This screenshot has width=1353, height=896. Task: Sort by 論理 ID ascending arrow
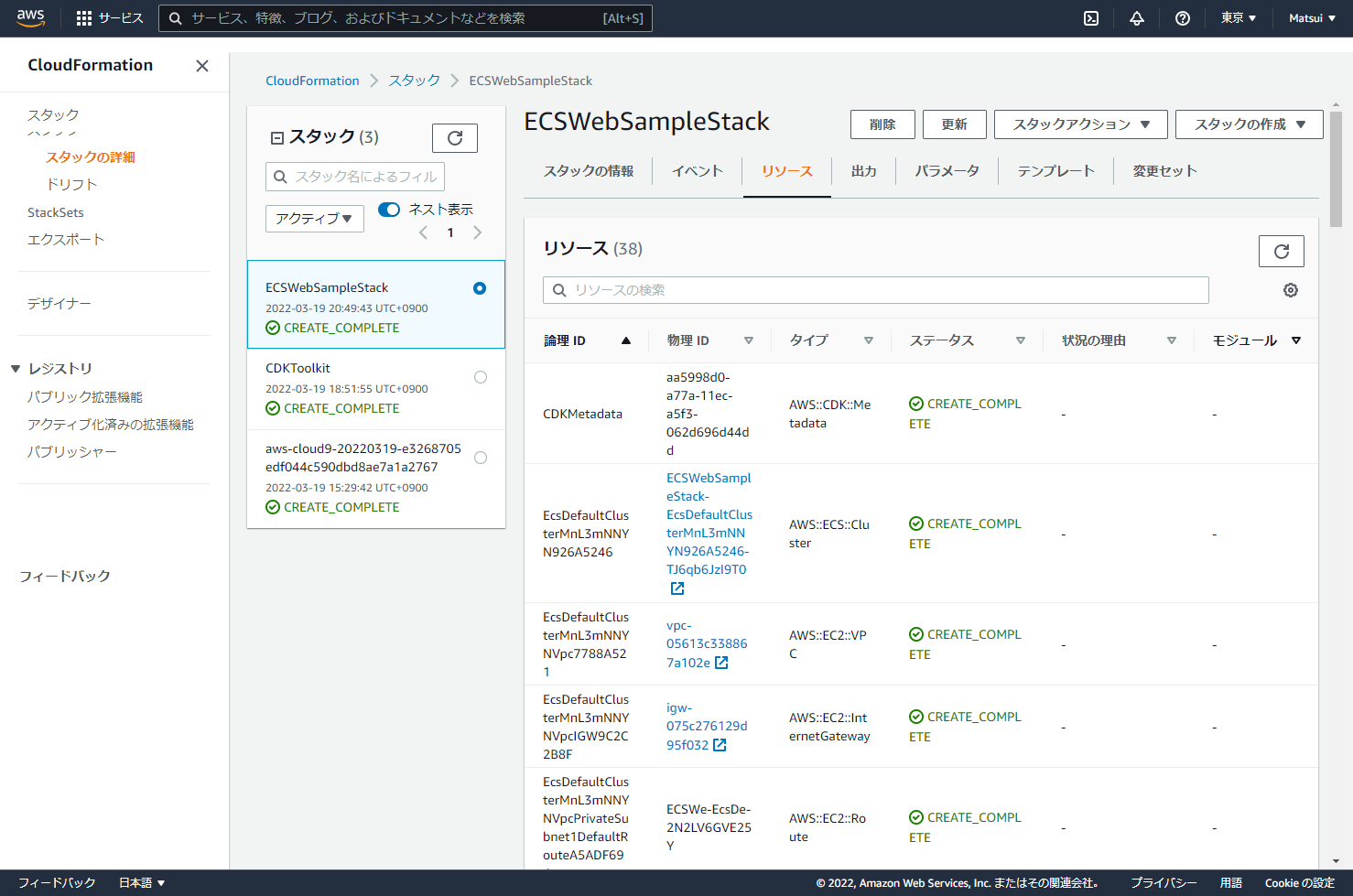[626, 340]
